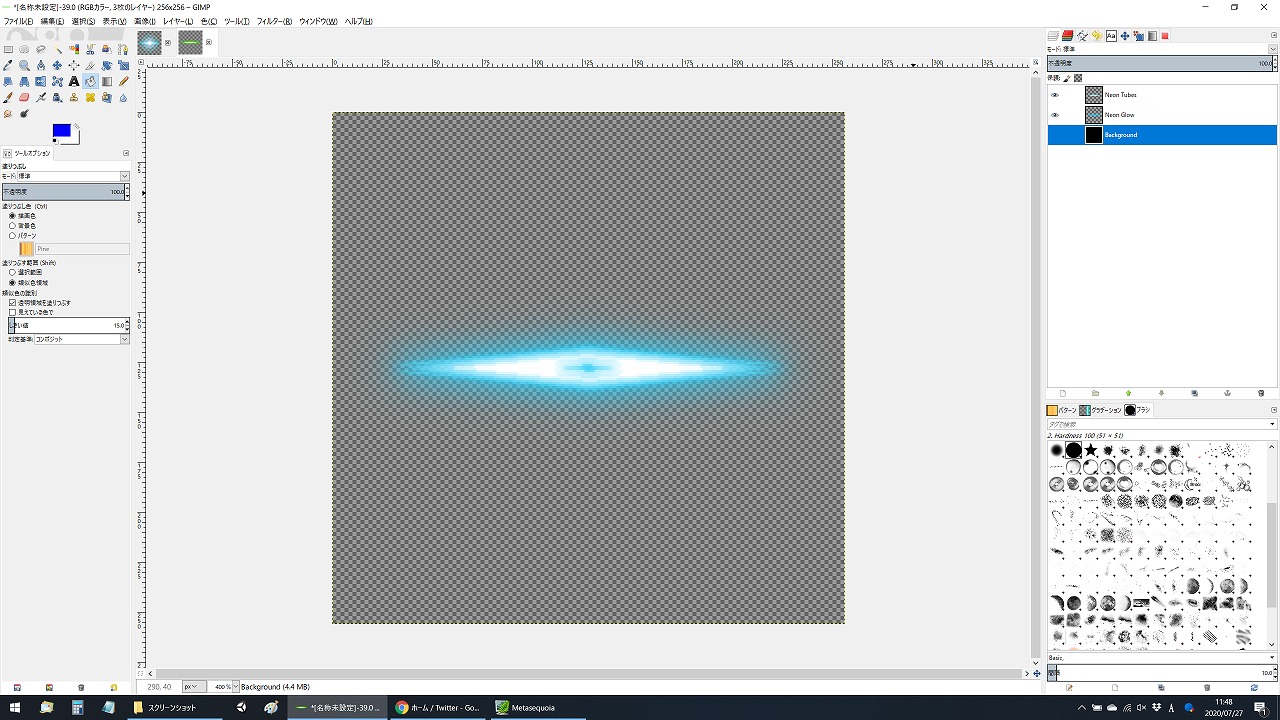Open the ファイル(F) menu
This screenshot has width=1280, height=720.
point(19,21)
